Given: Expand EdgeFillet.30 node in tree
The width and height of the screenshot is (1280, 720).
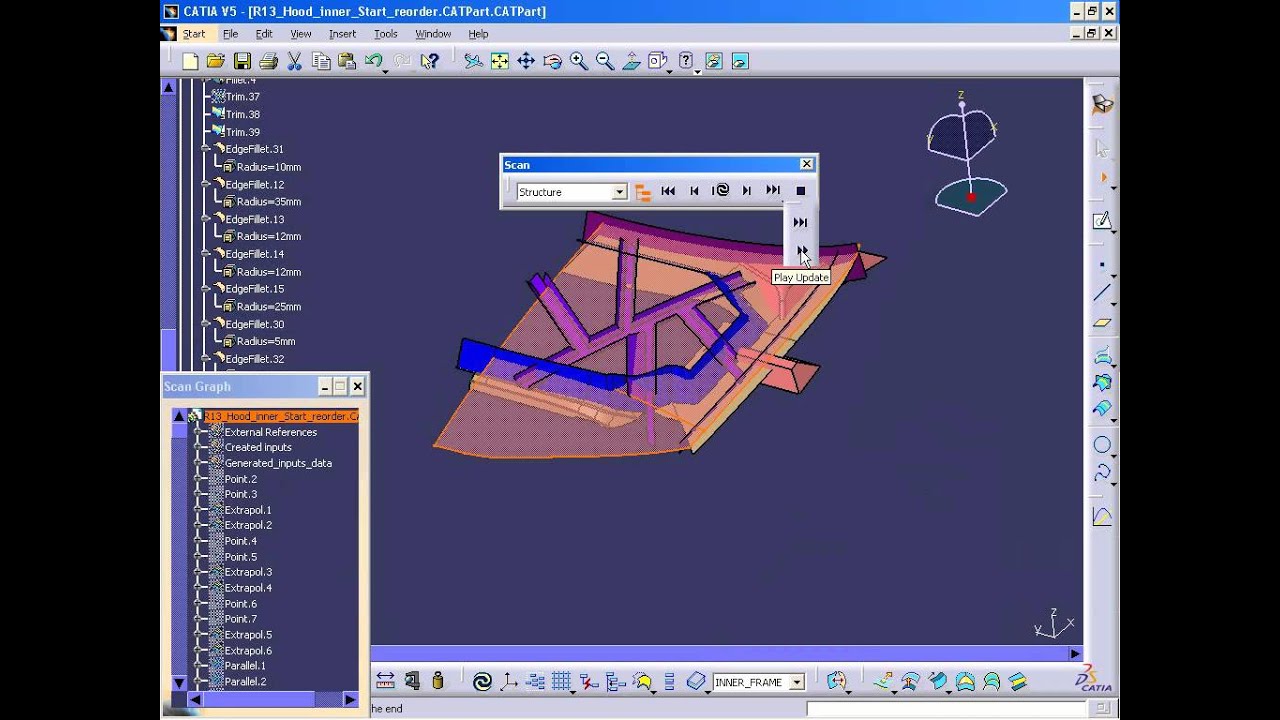Looking at the screenshot, I should (205, 324).
